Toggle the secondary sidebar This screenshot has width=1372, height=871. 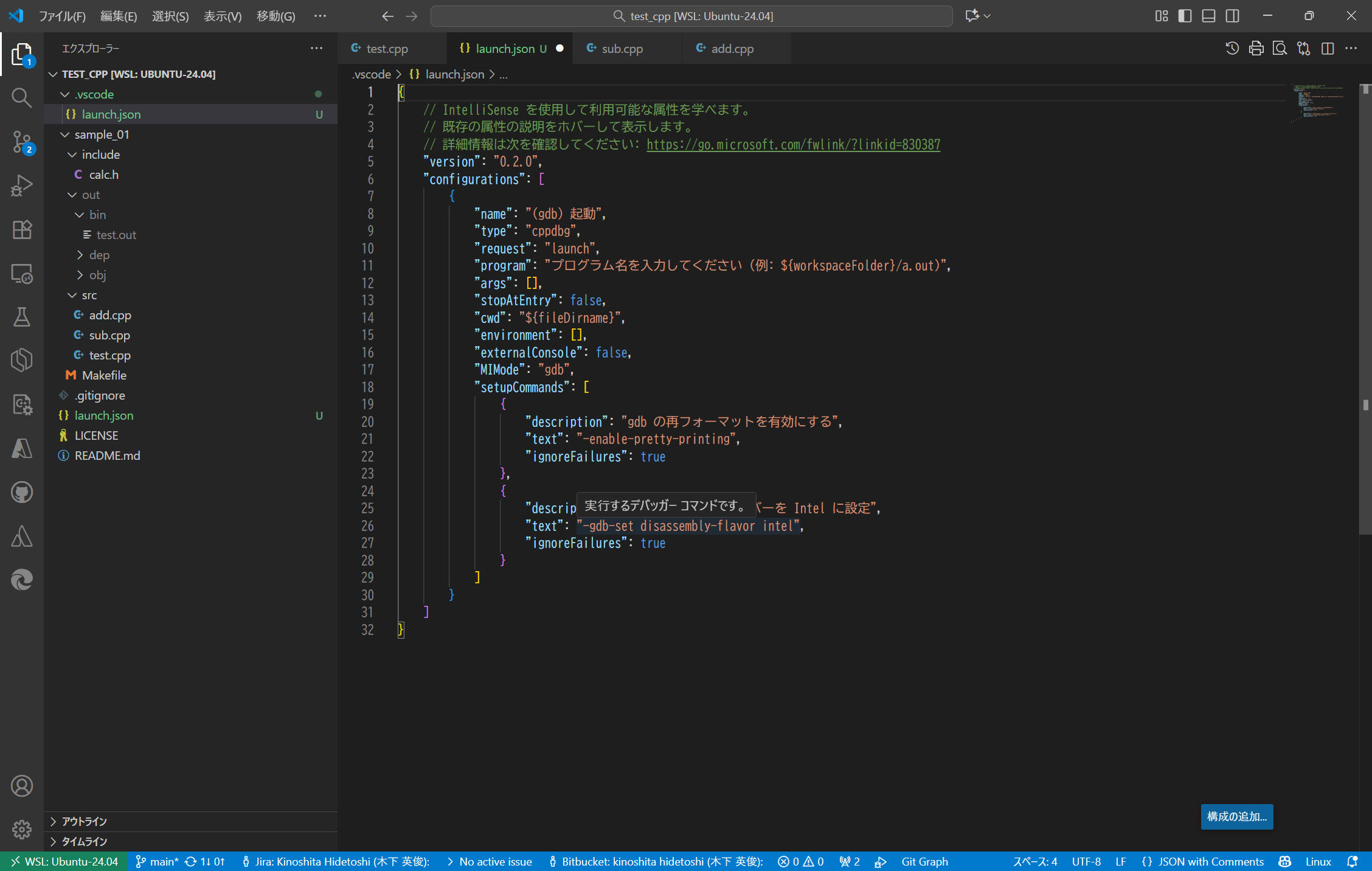pyautogui.click(x=1232, y=16)
